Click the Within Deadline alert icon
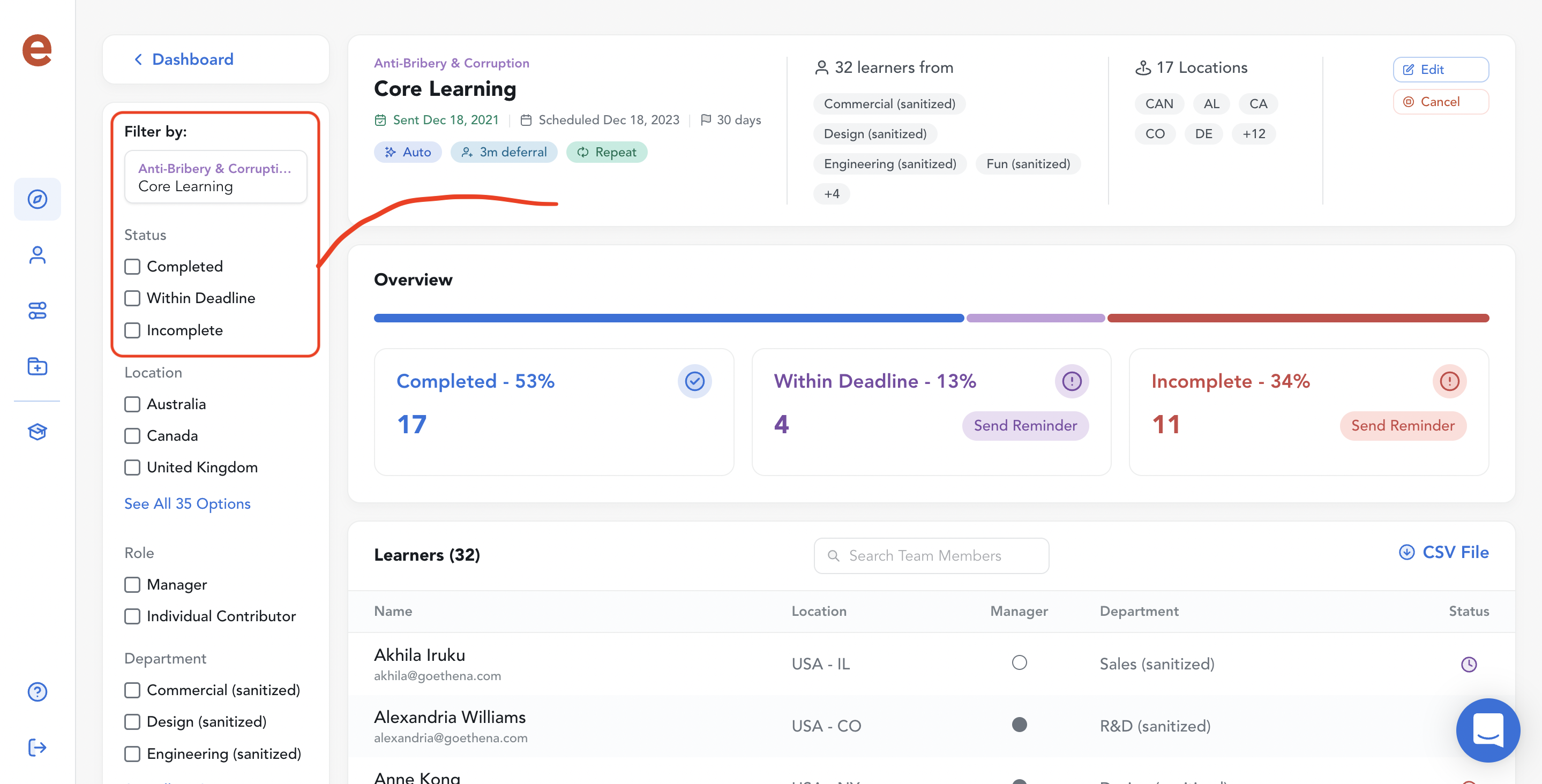 pos(1072,381)
